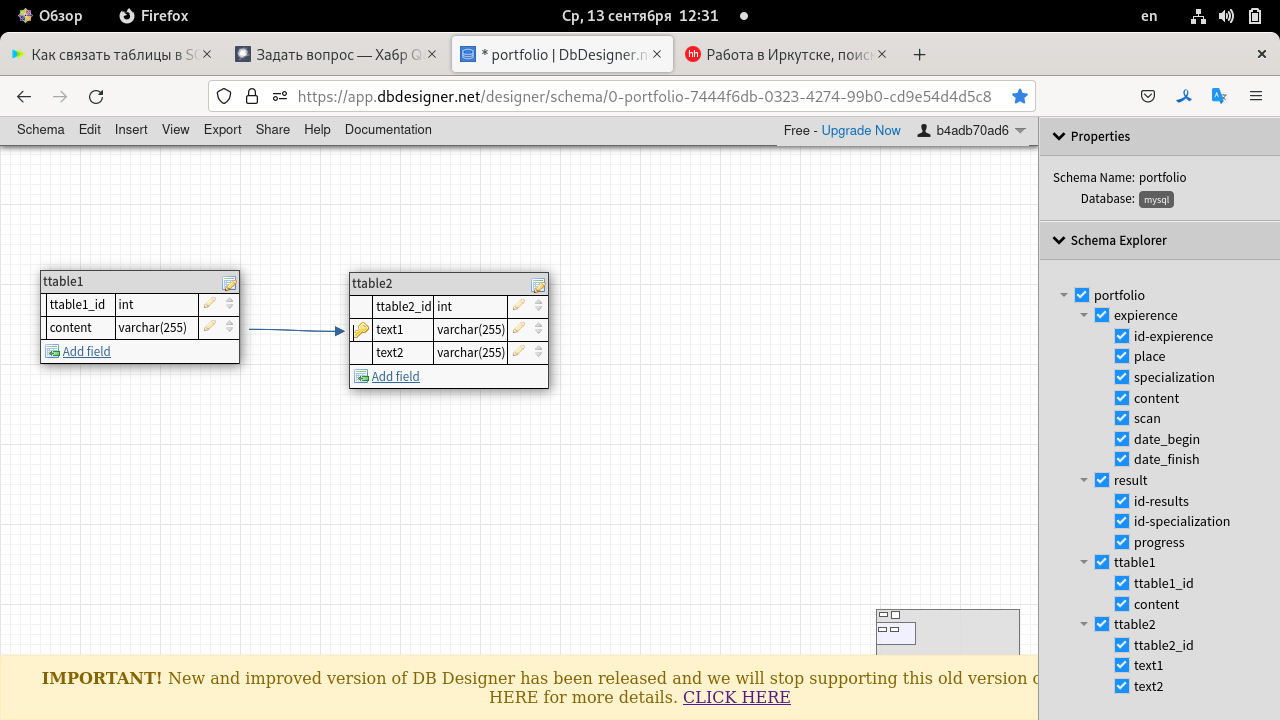Open the Insert menu
The width and height of the screenshot is (1280, 720).
[x=131, y=130]
